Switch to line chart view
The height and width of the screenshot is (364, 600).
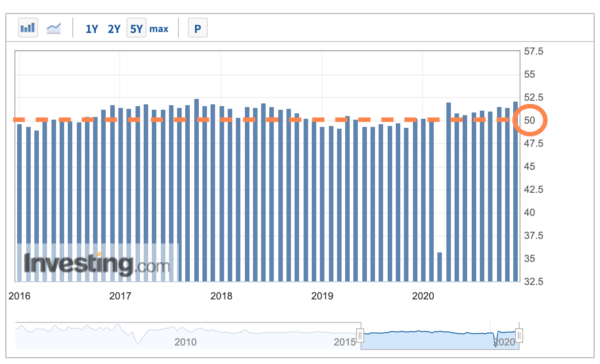pyautogui.click(x=54, y=28)
